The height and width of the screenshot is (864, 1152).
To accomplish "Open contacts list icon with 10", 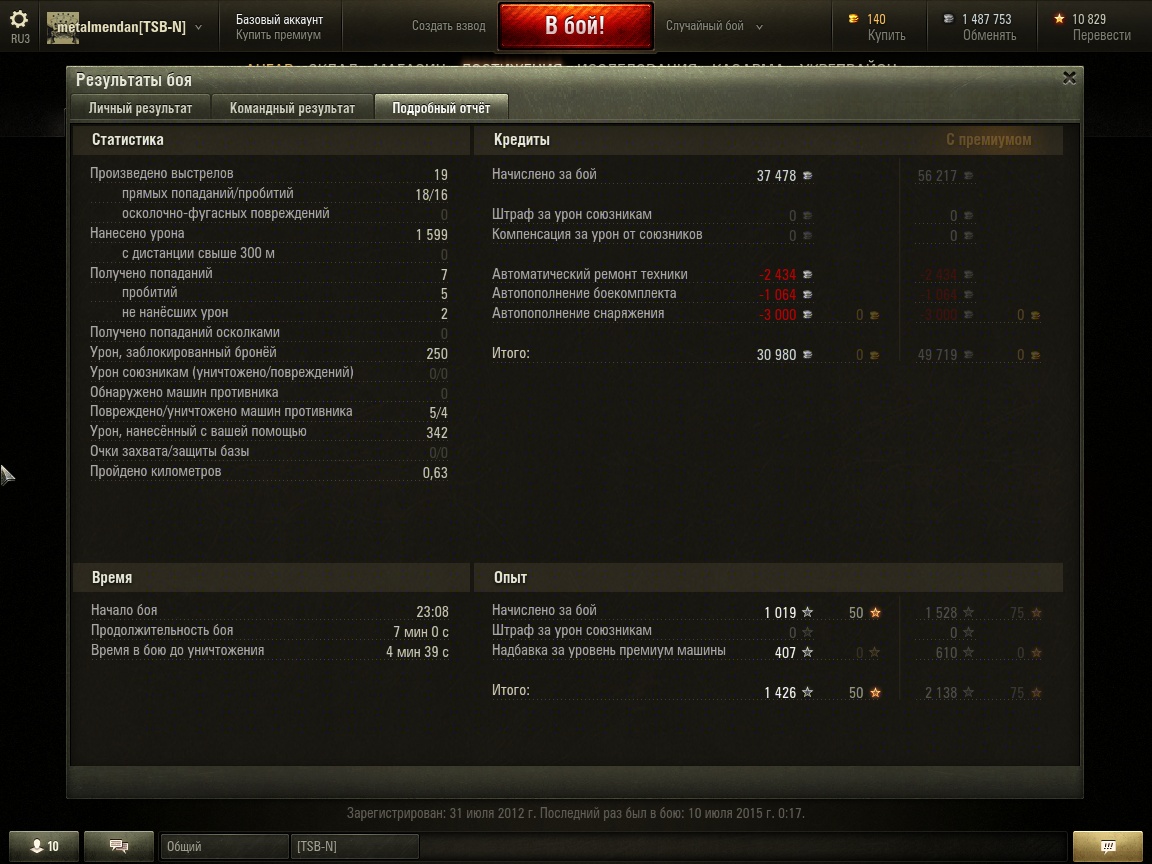I will click(44, 846).
